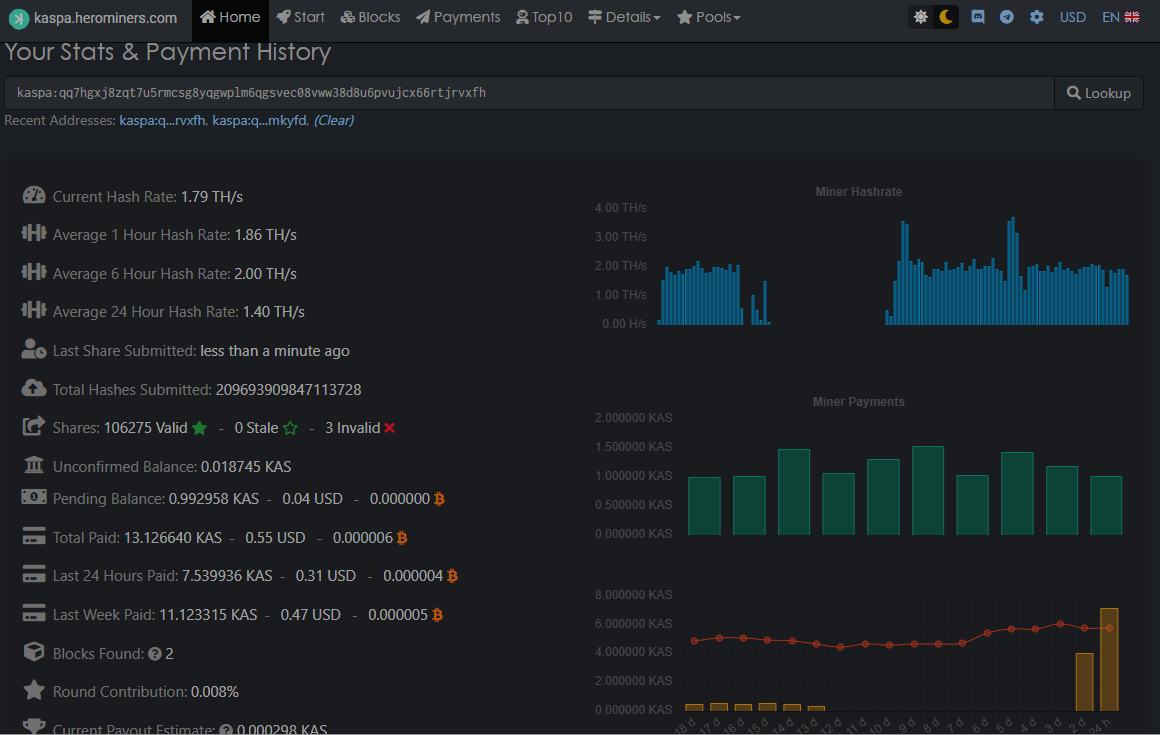Click the Unconfirmed Balance bank icon
Screen dimensions: 1160x735
33,464
